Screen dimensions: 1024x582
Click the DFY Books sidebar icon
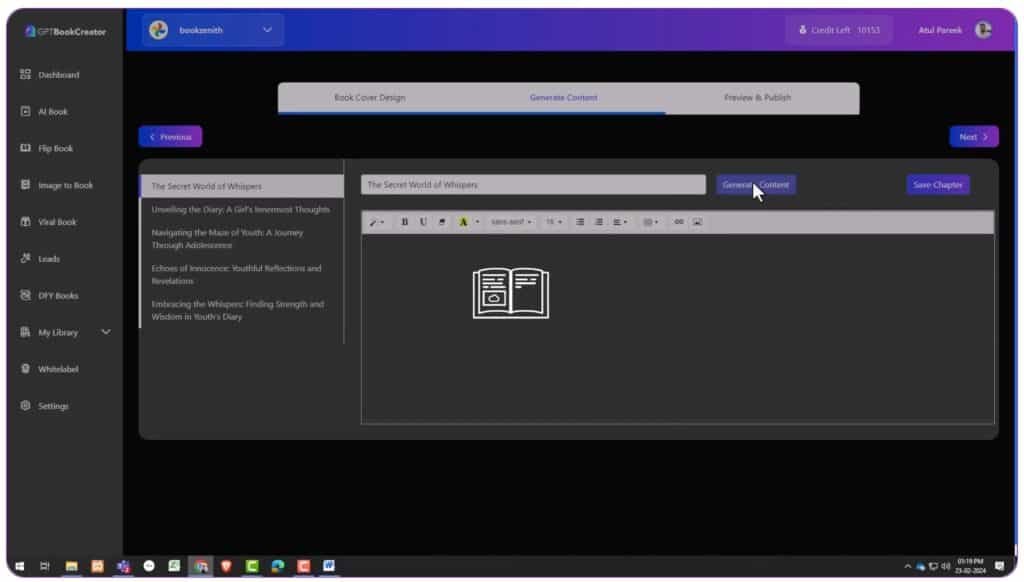coord(25,295)
